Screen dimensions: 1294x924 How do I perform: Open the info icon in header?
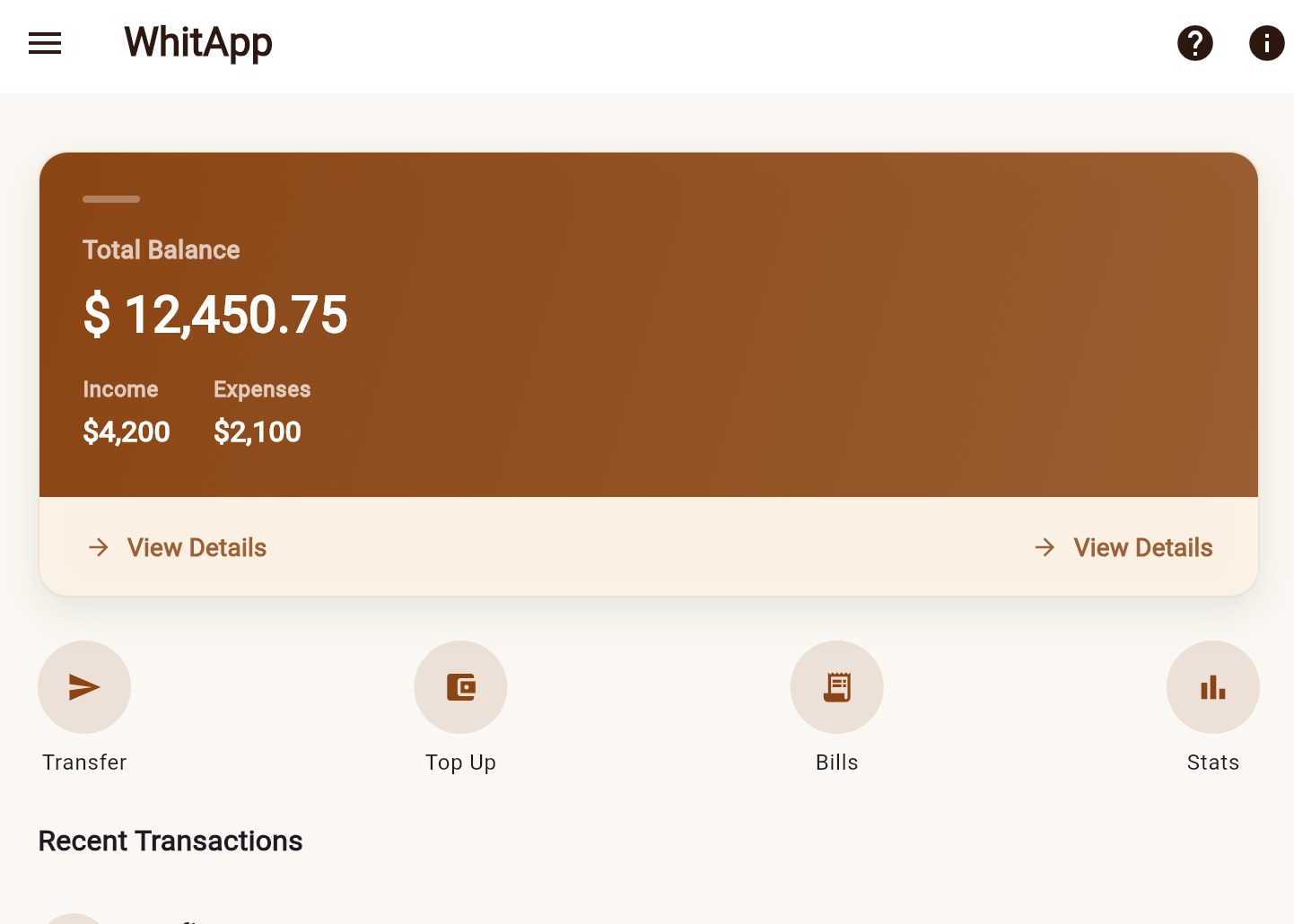pos(1266,43)
